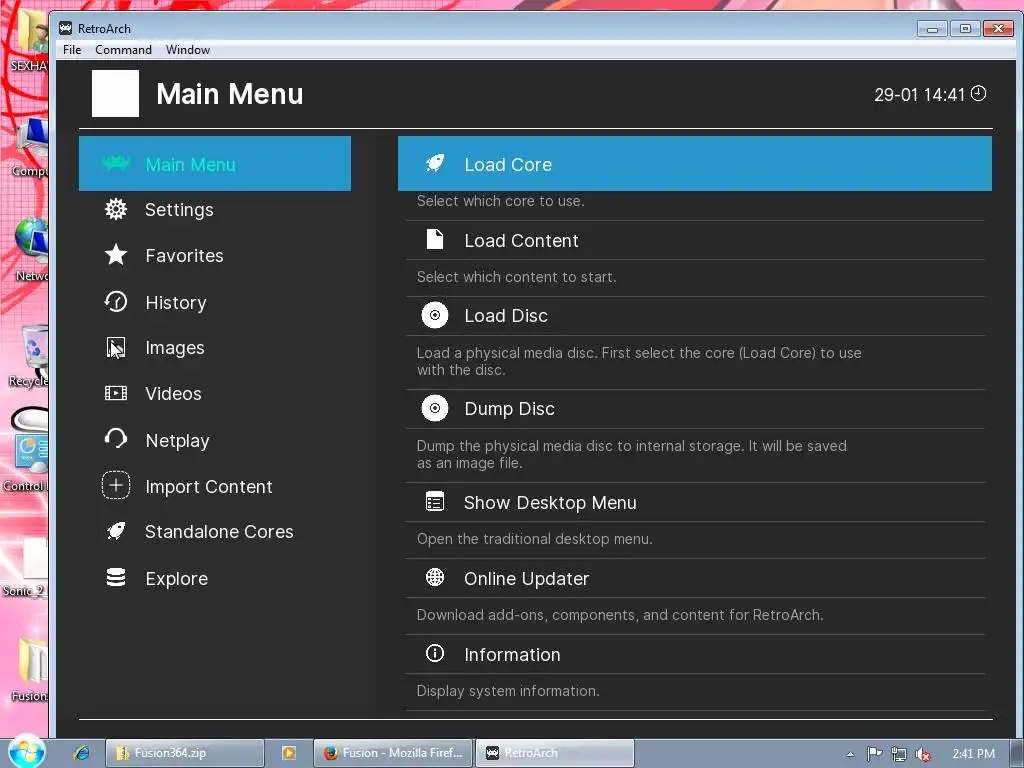Select the Load Content entry label
Screen dimensions: 1024x768
pyautogui.click(x=521, y=241)
